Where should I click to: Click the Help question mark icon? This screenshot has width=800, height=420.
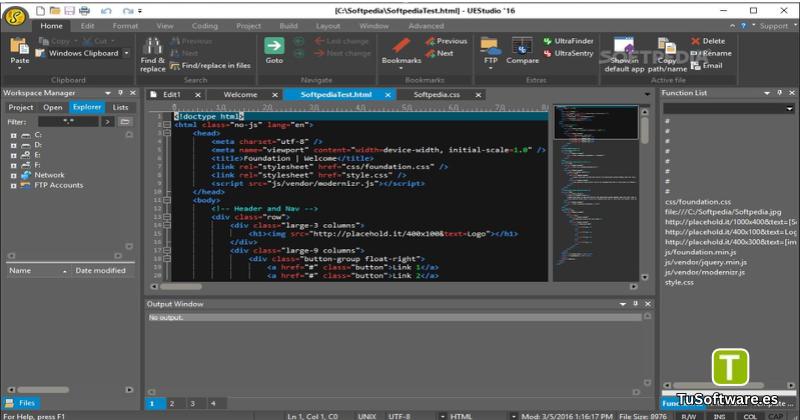pos(743,26)
